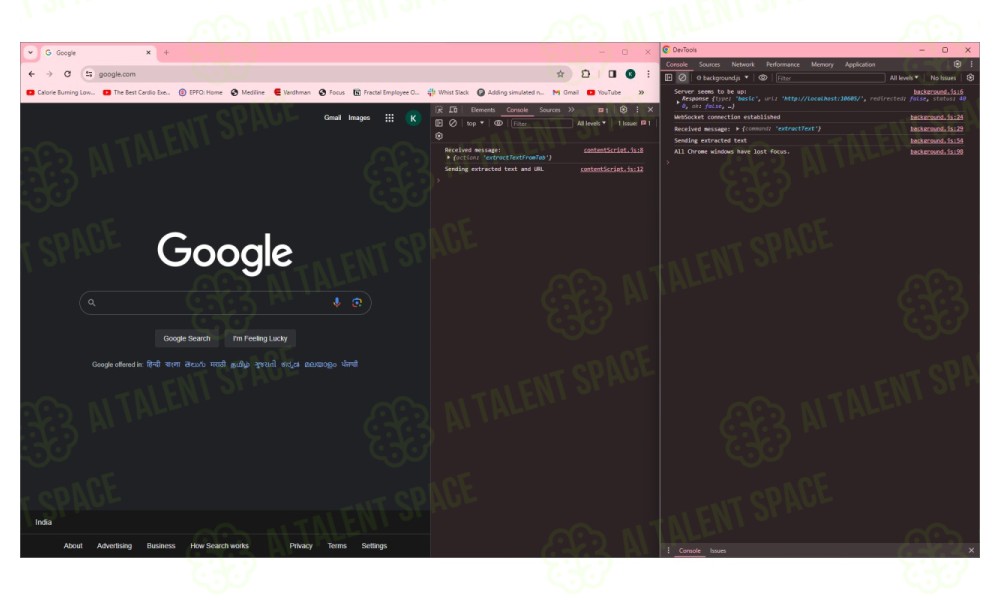This screenshot has height=600, width=1000.
Task: Click Filter field in DevTools window
Action: click(x=830, y=78)
